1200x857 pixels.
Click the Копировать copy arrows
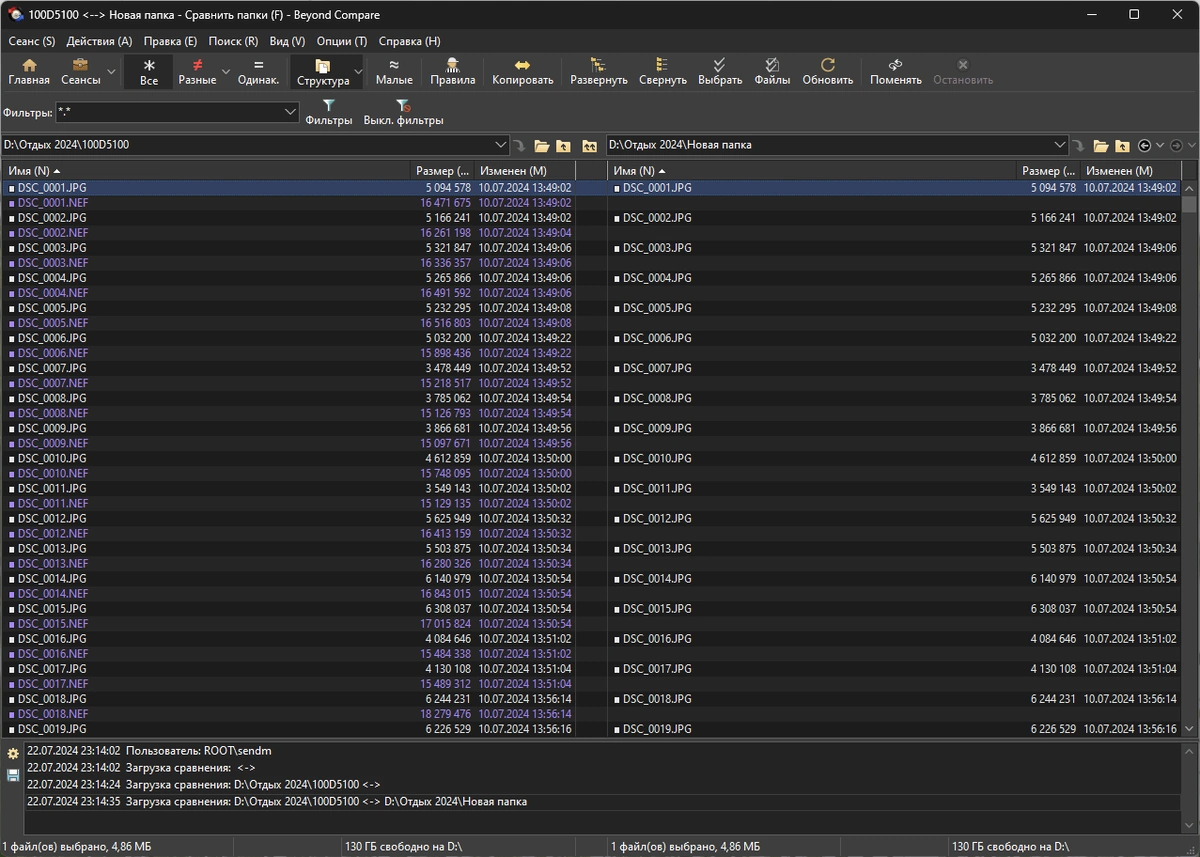[522, 72]
